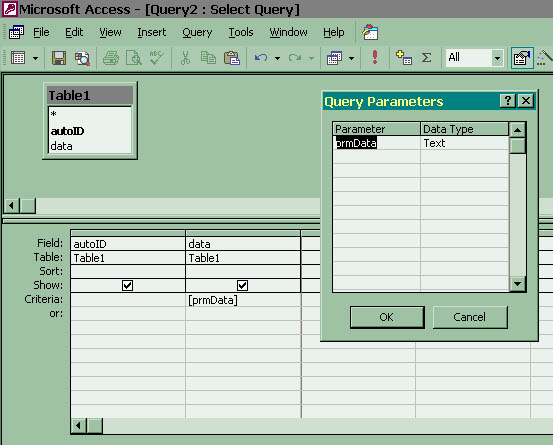This screenshot has height=445, width=553.
Task: Click the Build wand icon
Action: [545, 58]
